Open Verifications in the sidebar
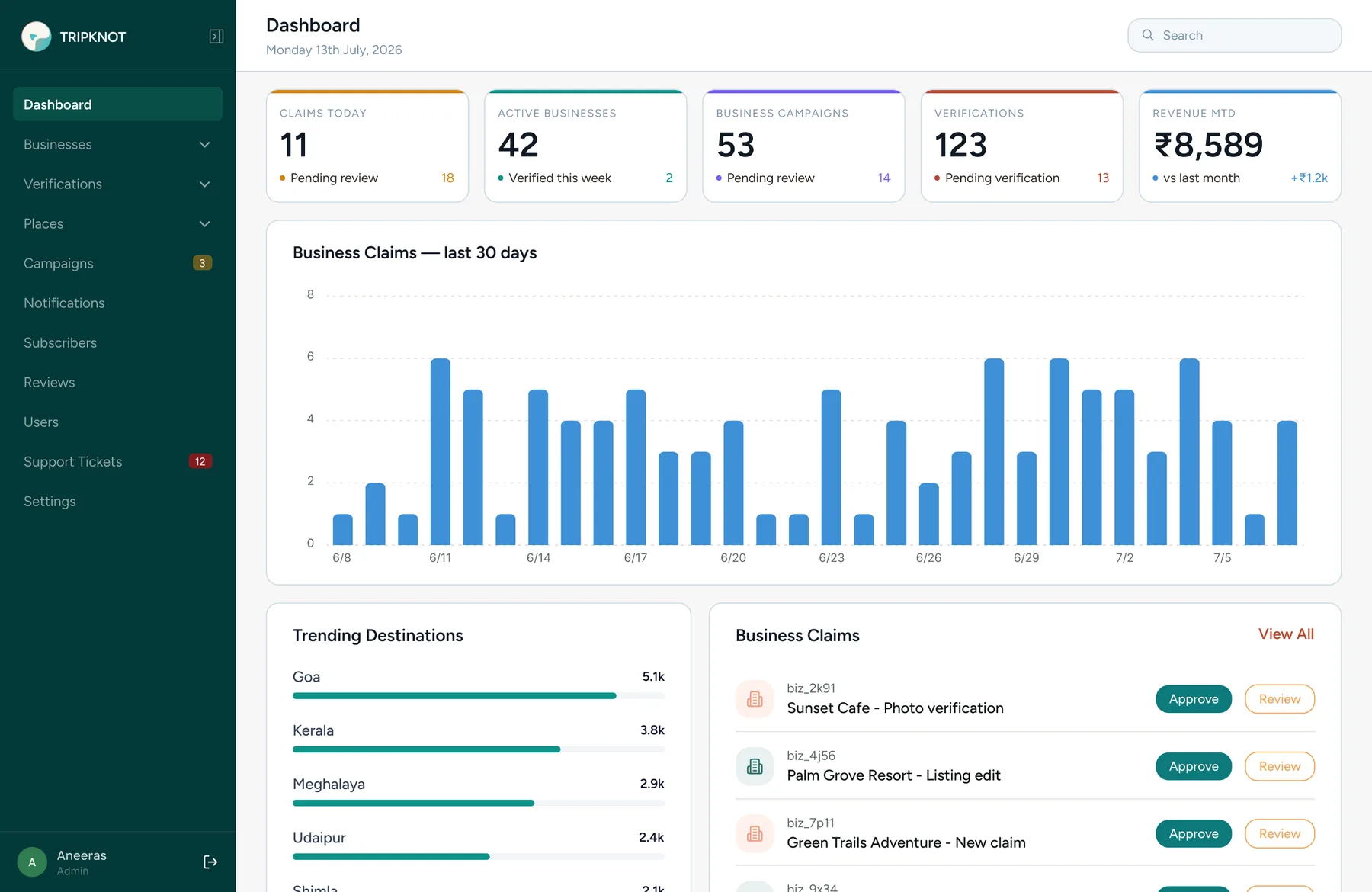Screen dimensions: 1372x892 pyautogui.click(x=117, y=184)
